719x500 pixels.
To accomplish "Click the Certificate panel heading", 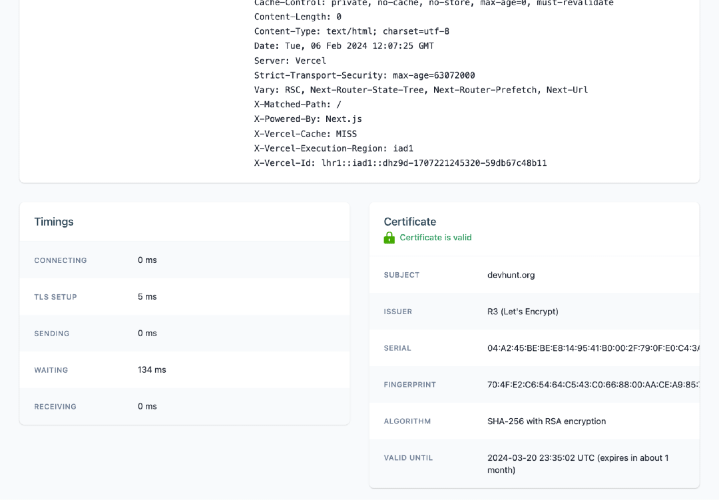I will 409,222.
